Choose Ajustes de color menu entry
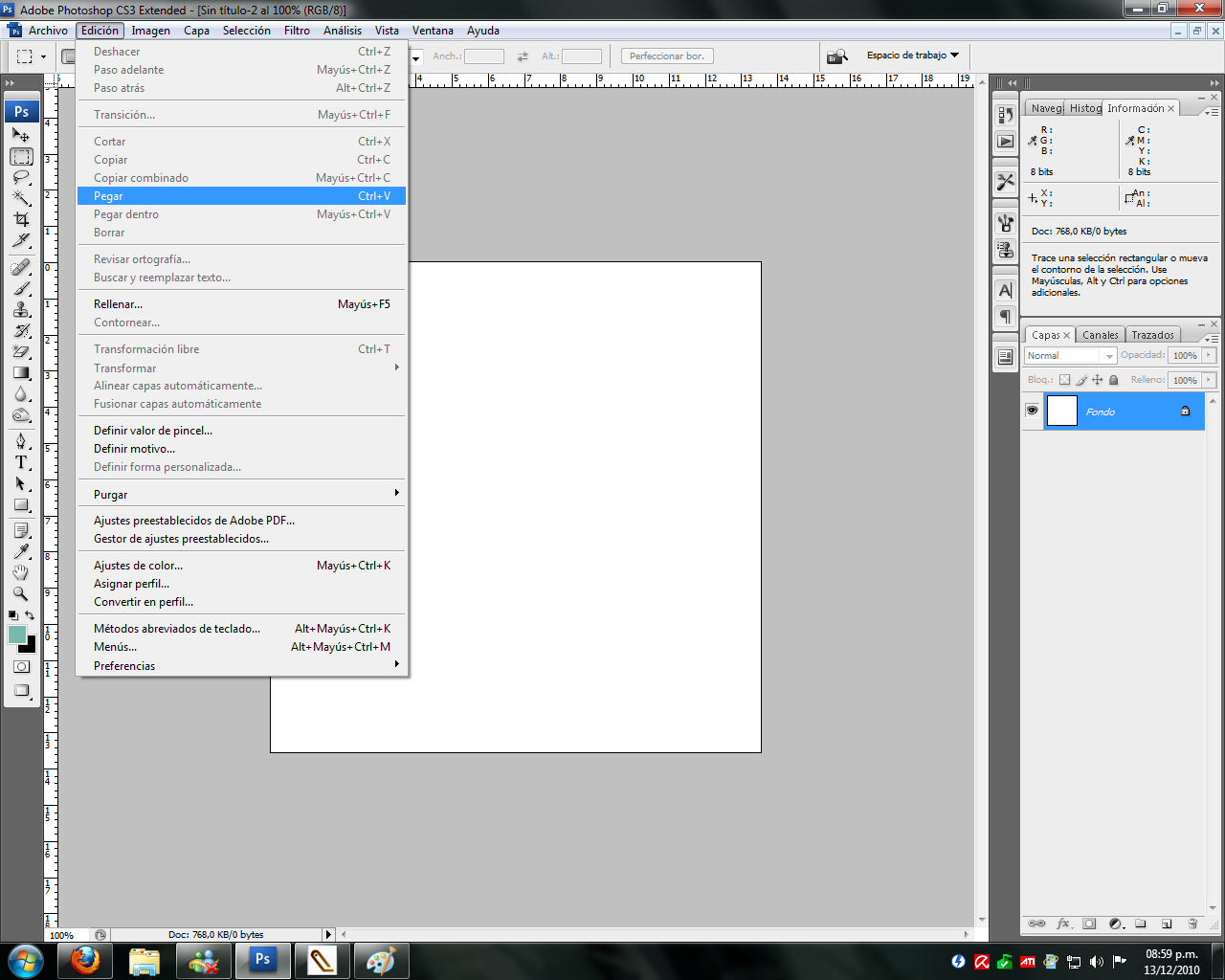This screenshot has height=980, width=1225. tap(241, 566)
